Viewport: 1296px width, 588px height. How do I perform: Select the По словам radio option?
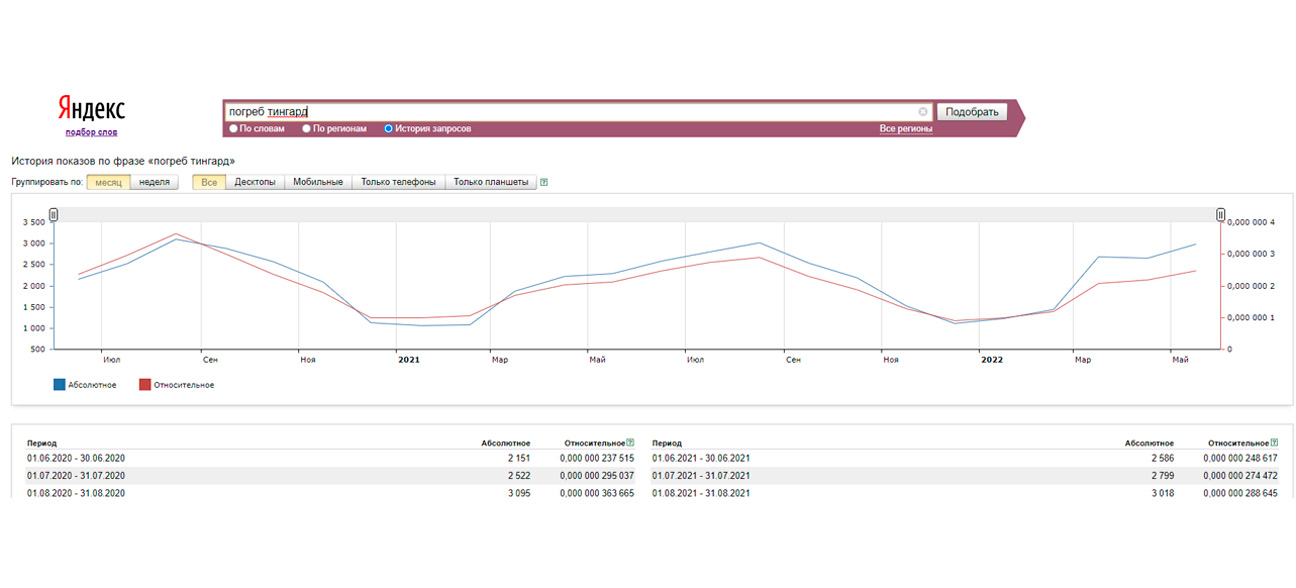pyautogui.click(x=234, y=129)
